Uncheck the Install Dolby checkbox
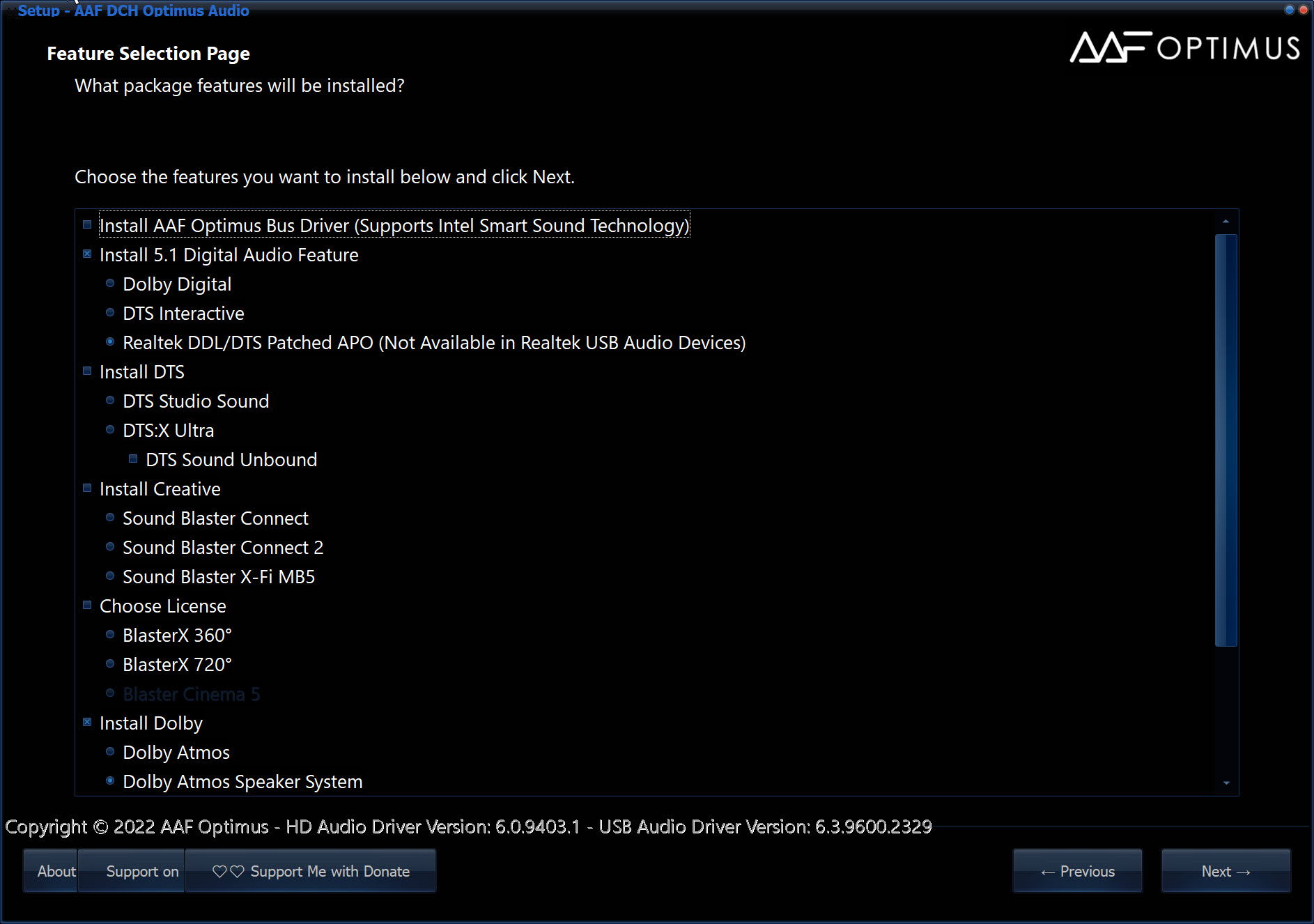Image resolution: width=1314 pixels, height=924 pixels. pyautogui.click(x=87, y=722)
